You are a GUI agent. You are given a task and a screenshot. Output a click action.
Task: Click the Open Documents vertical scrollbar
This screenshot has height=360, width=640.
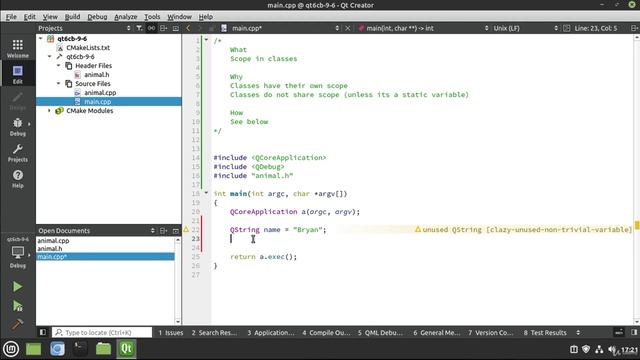(x=178, y=281)
